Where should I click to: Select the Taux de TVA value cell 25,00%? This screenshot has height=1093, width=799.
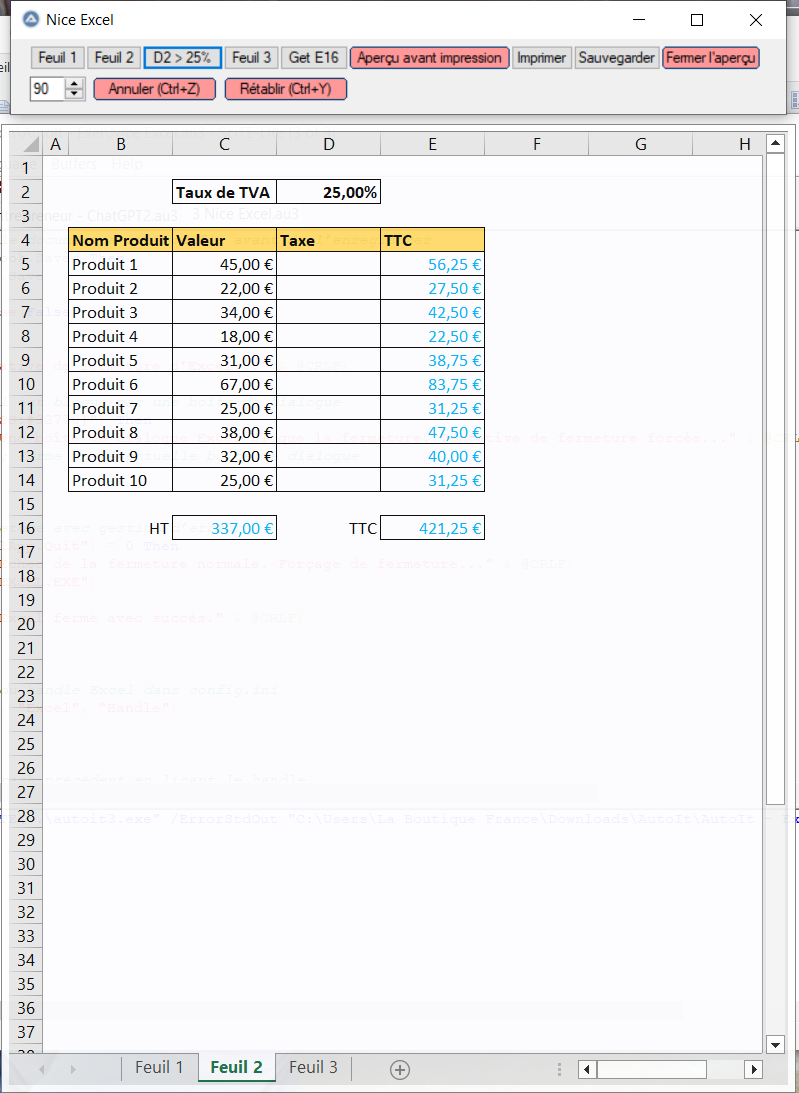click(329, 192)
